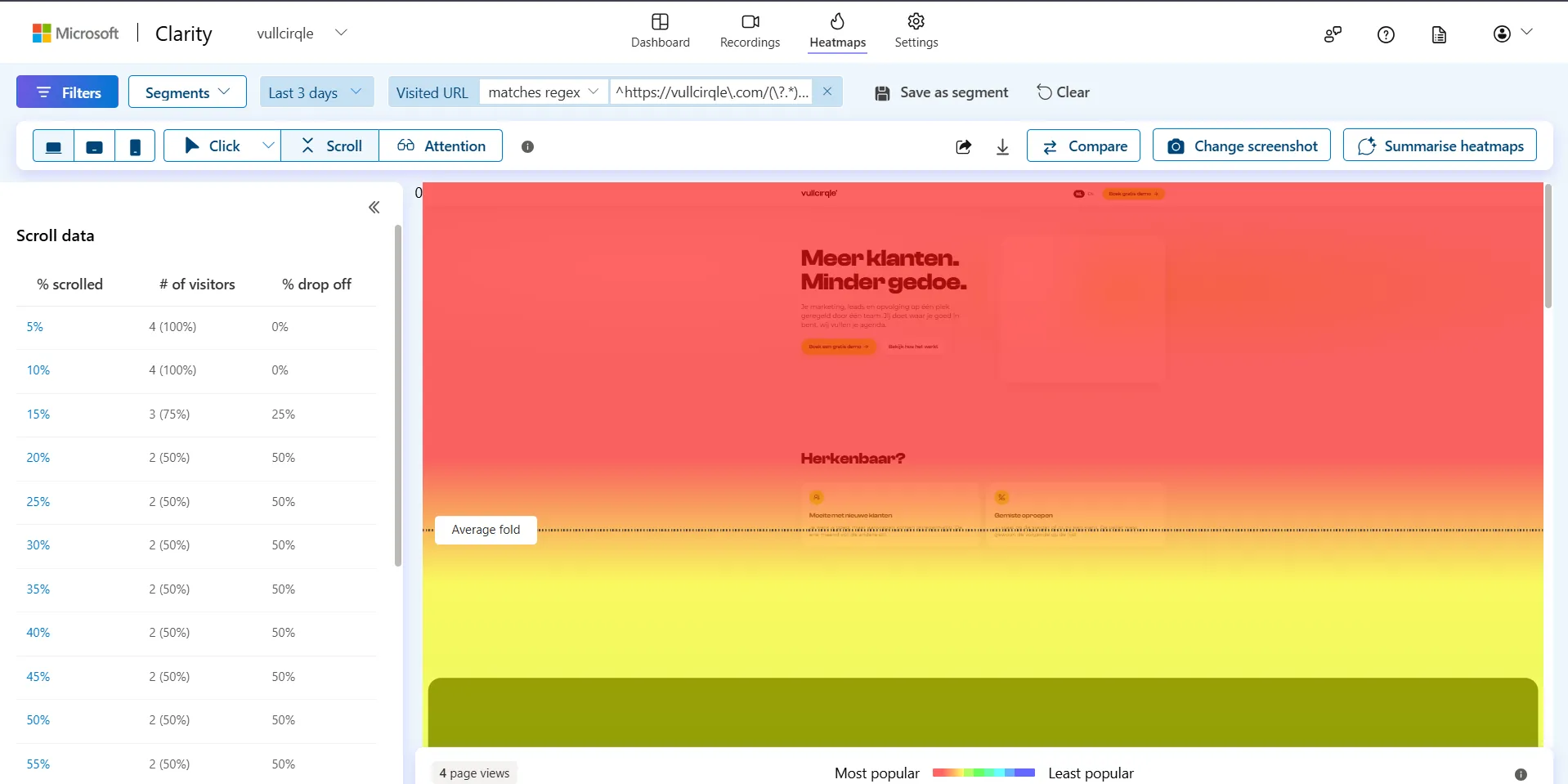
Task: Click the Filters button
Action: [x=68, y=92]
